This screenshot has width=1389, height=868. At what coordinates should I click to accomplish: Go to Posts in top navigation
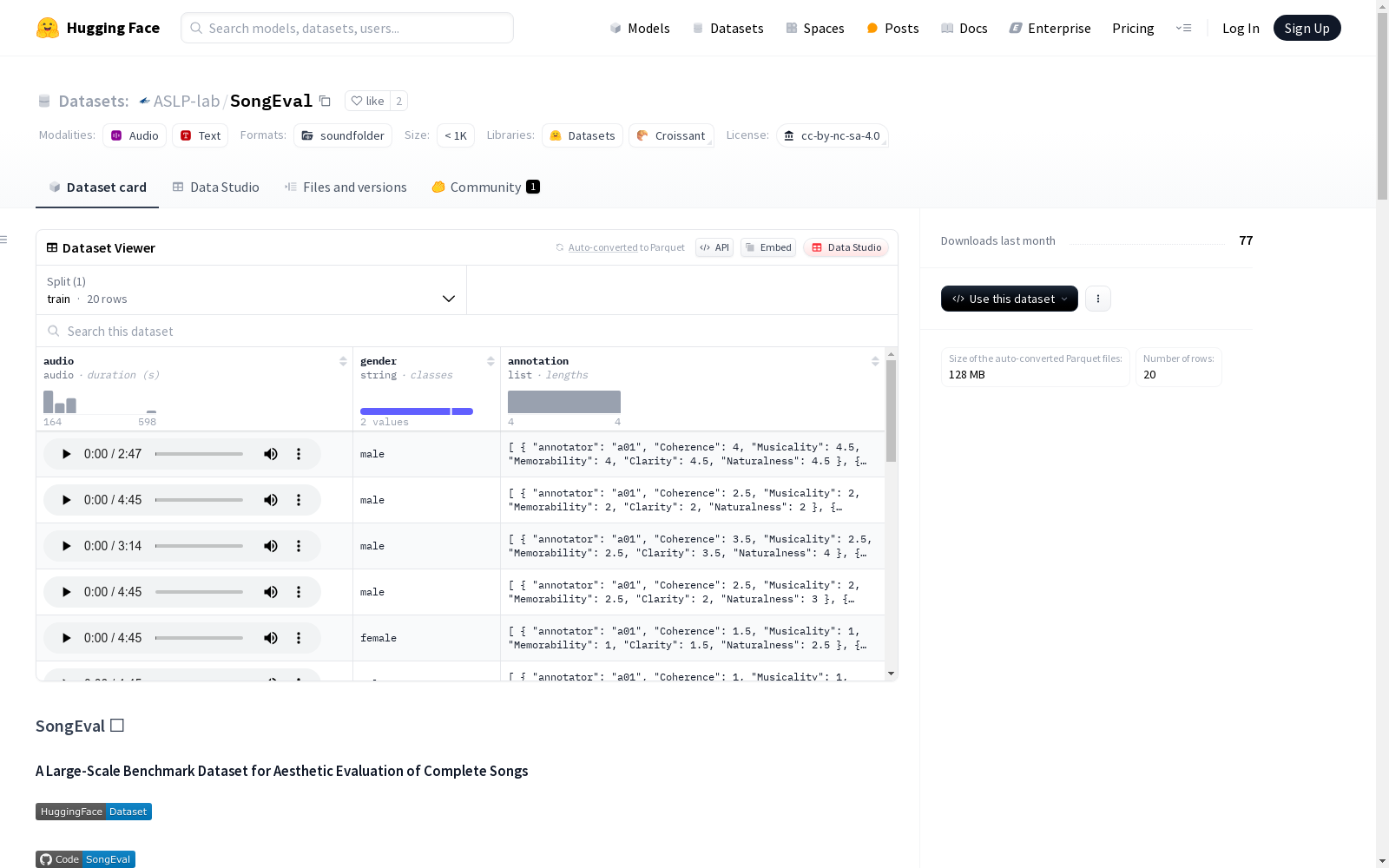point(892,28)
